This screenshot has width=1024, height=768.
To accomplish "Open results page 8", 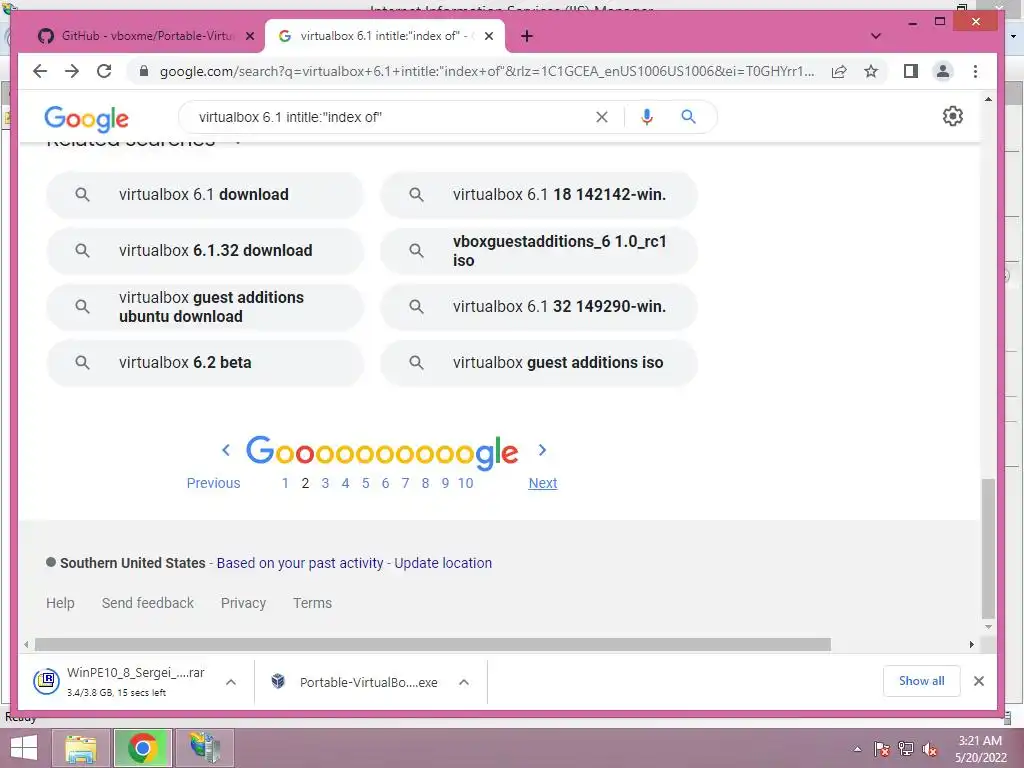I will 425,483.
